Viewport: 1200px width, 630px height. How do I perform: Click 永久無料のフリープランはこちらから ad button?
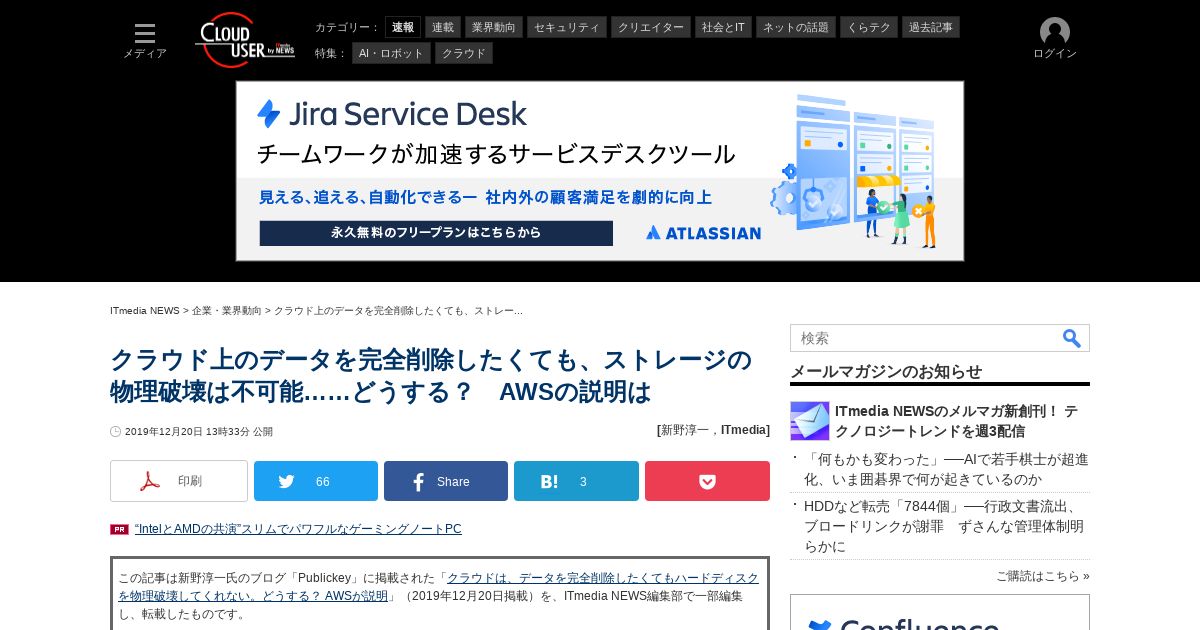pos(436,233)
